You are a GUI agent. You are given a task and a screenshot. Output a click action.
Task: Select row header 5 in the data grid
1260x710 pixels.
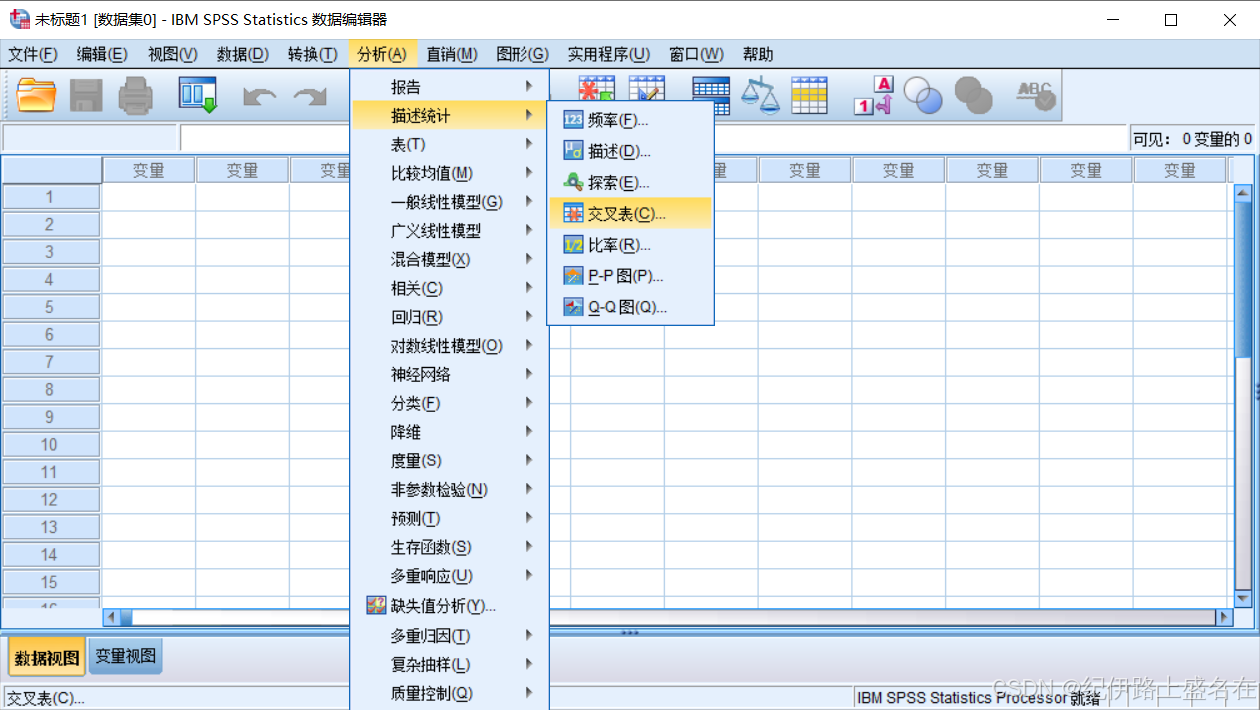coord(50,307)
